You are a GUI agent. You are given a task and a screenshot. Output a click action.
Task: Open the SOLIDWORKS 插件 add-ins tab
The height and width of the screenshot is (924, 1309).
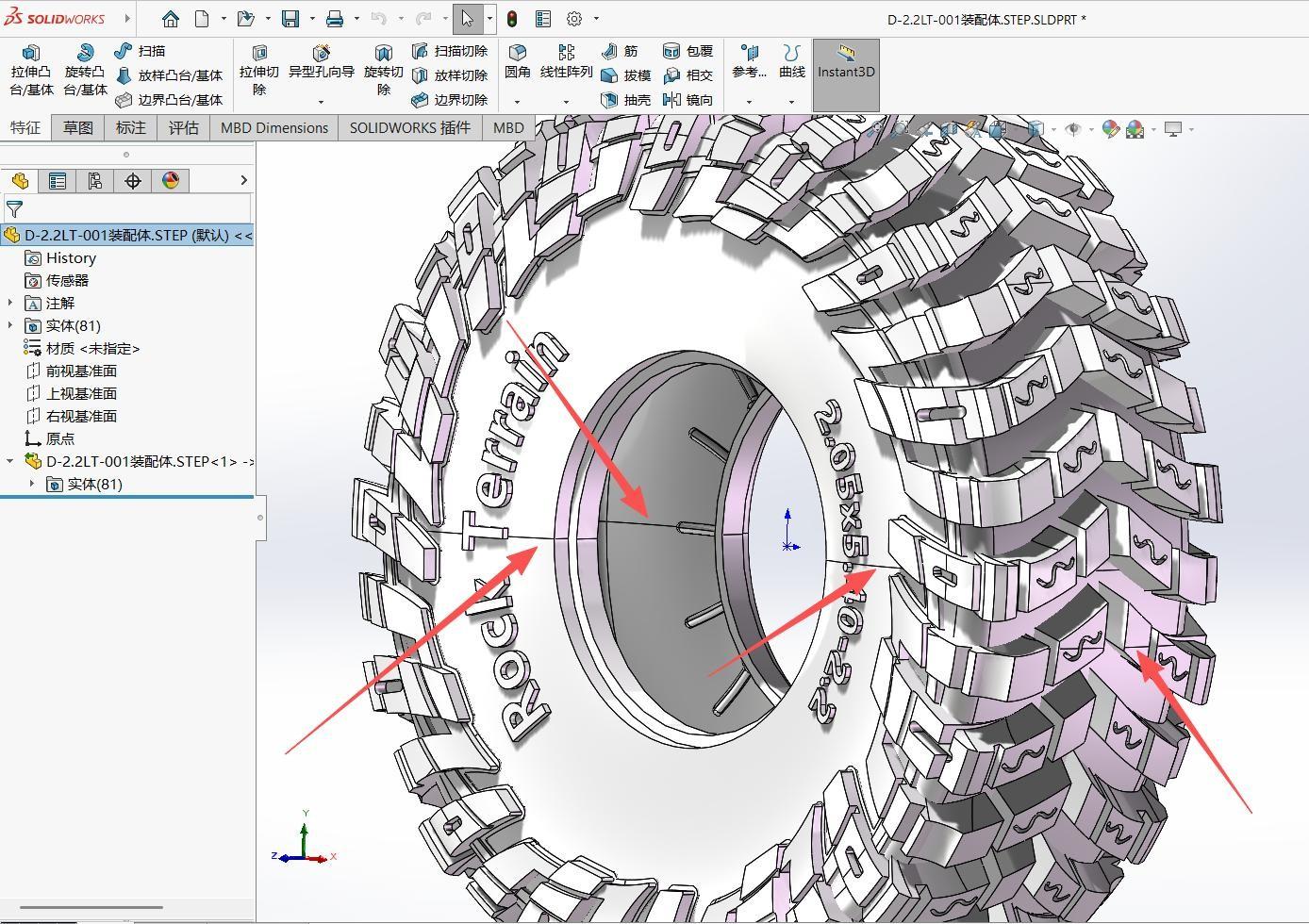pyautogui.click(x=410, y=128)
